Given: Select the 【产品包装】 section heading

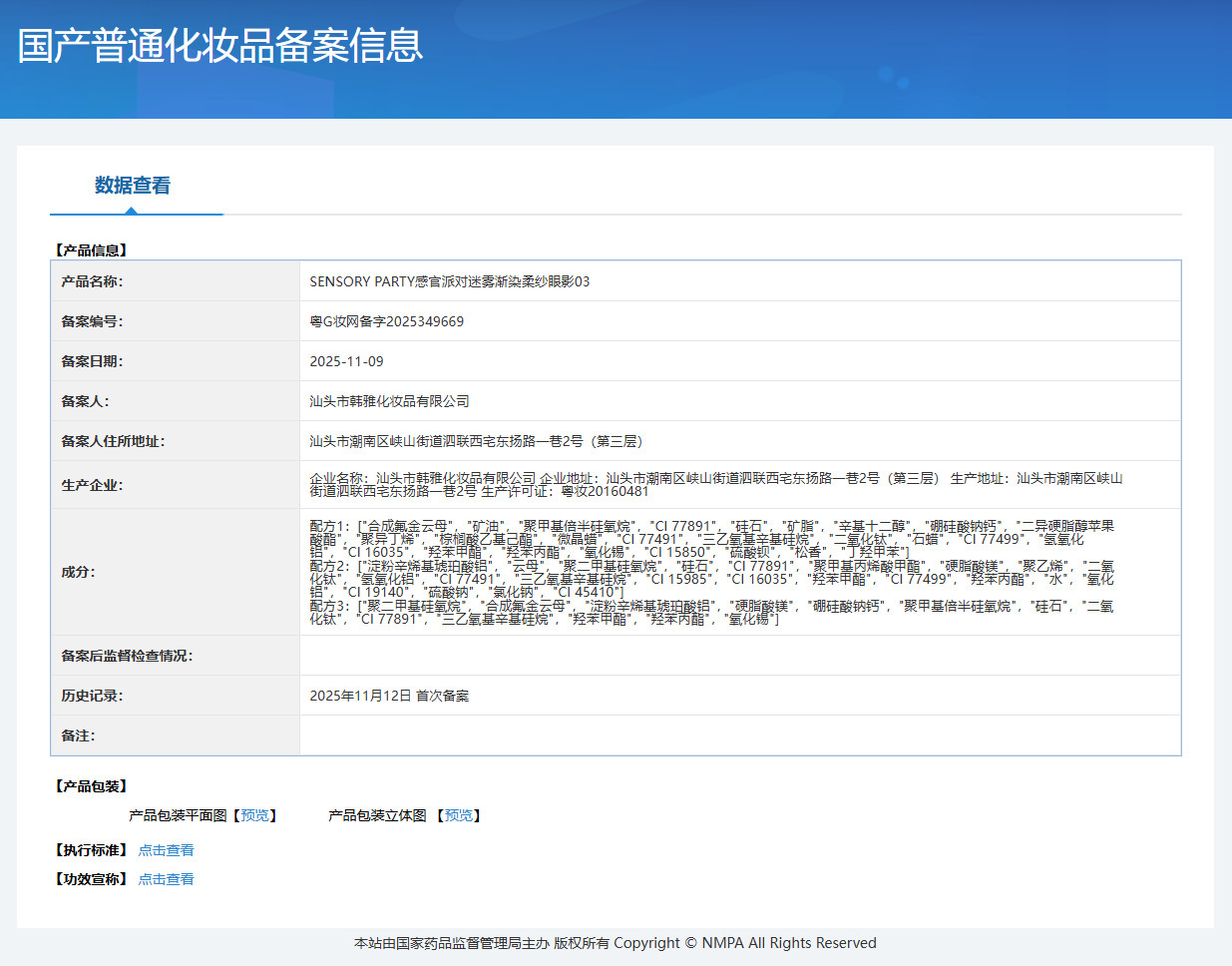Looking at the screenshot, I should click(91, 786).
